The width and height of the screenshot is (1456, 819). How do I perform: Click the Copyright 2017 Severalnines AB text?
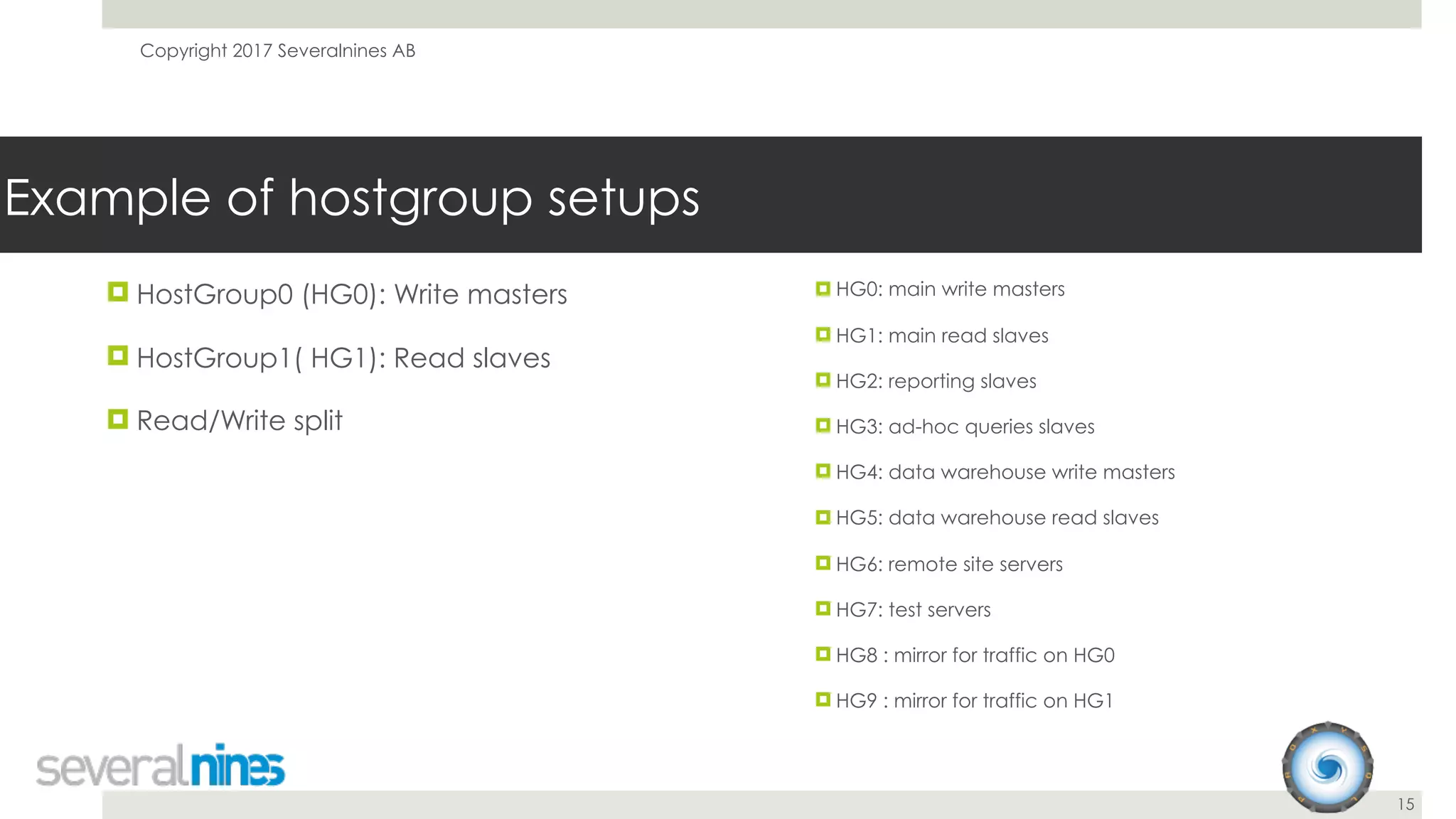tap(277, 50)
